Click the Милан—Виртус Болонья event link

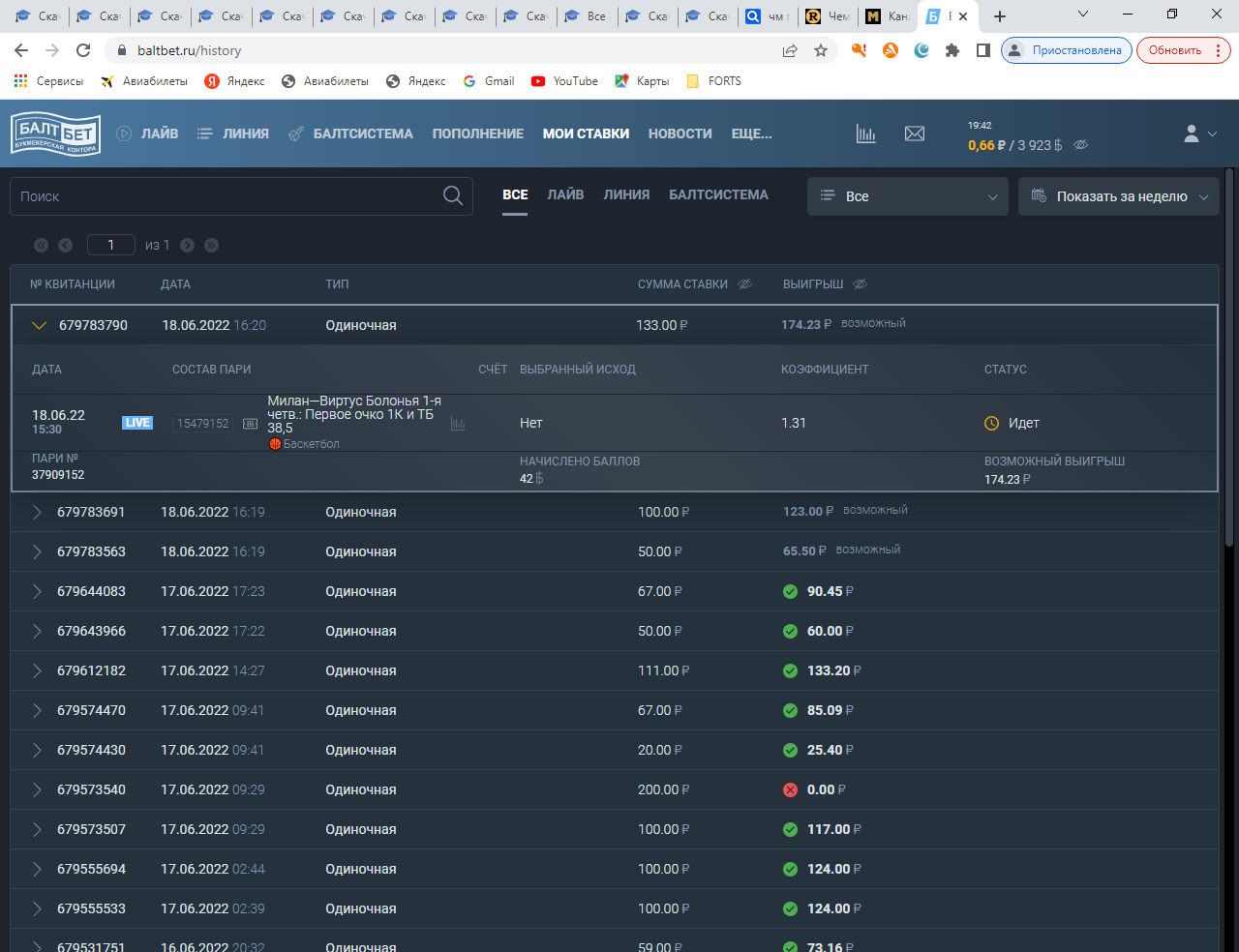354,414
